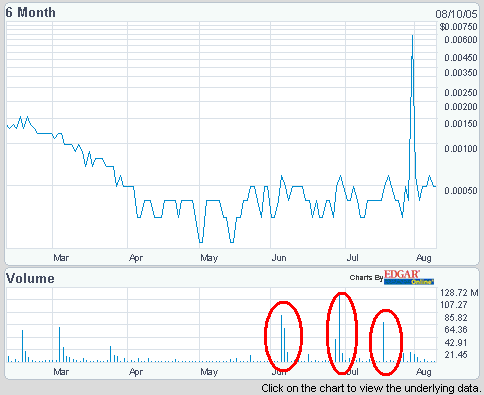
Task: Click the 0.00450 price axis label
Action: [461, 58]
